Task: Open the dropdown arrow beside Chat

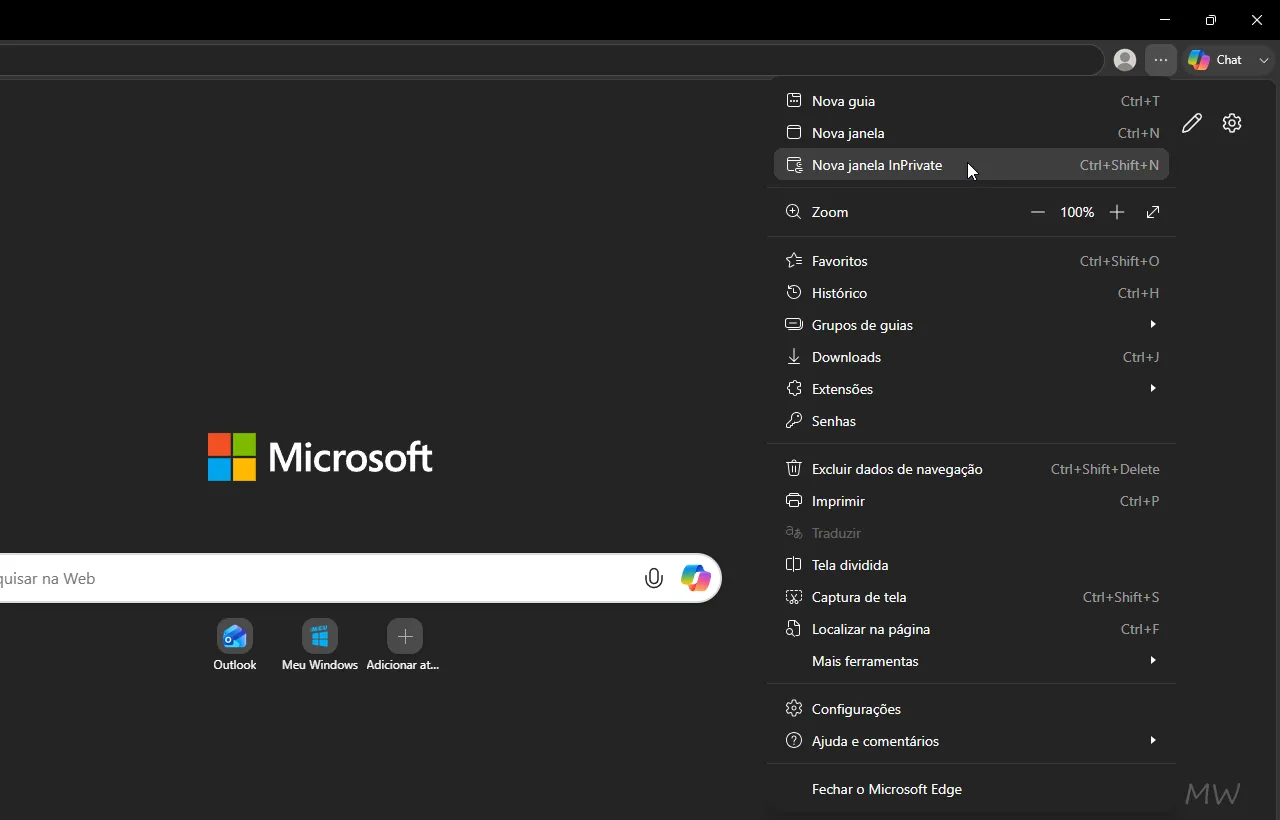Action: [x=1264, y=60]
